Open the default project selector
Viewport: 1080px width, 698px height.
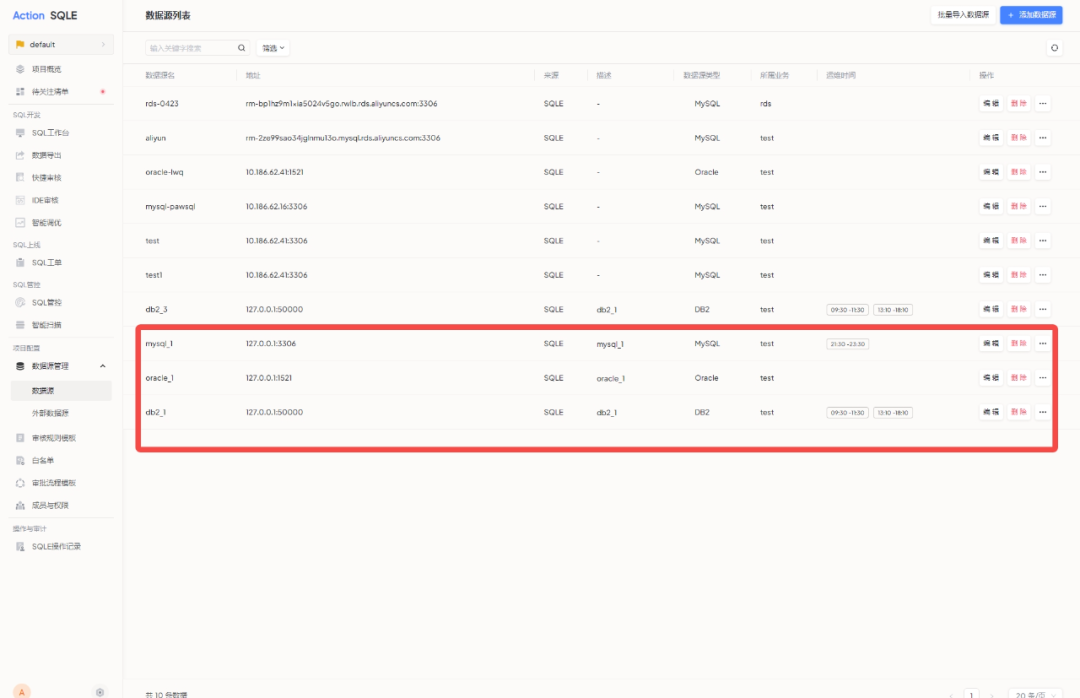(61, 44)
